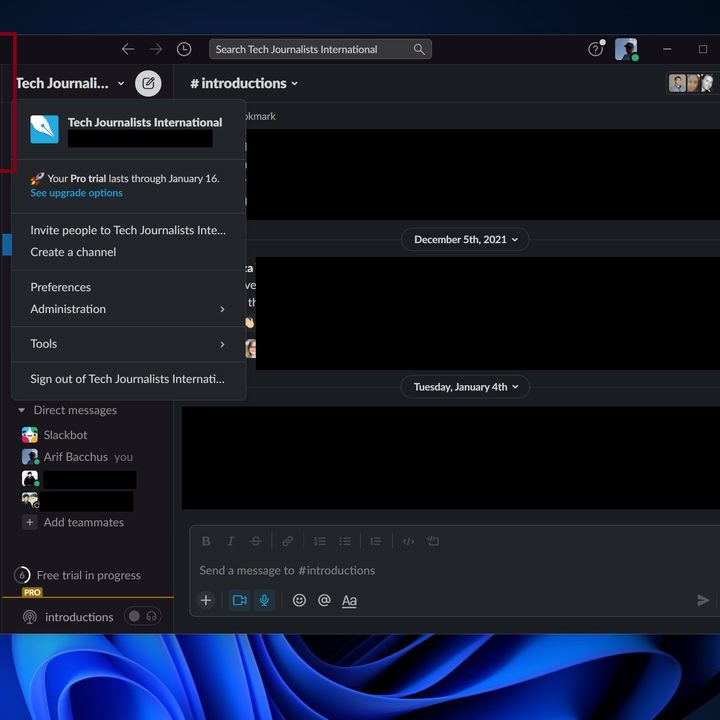Image resolution: width=720 pixels, height=720 pixels.
Task: Send the message with arrow icon
Action: [703, 600]
